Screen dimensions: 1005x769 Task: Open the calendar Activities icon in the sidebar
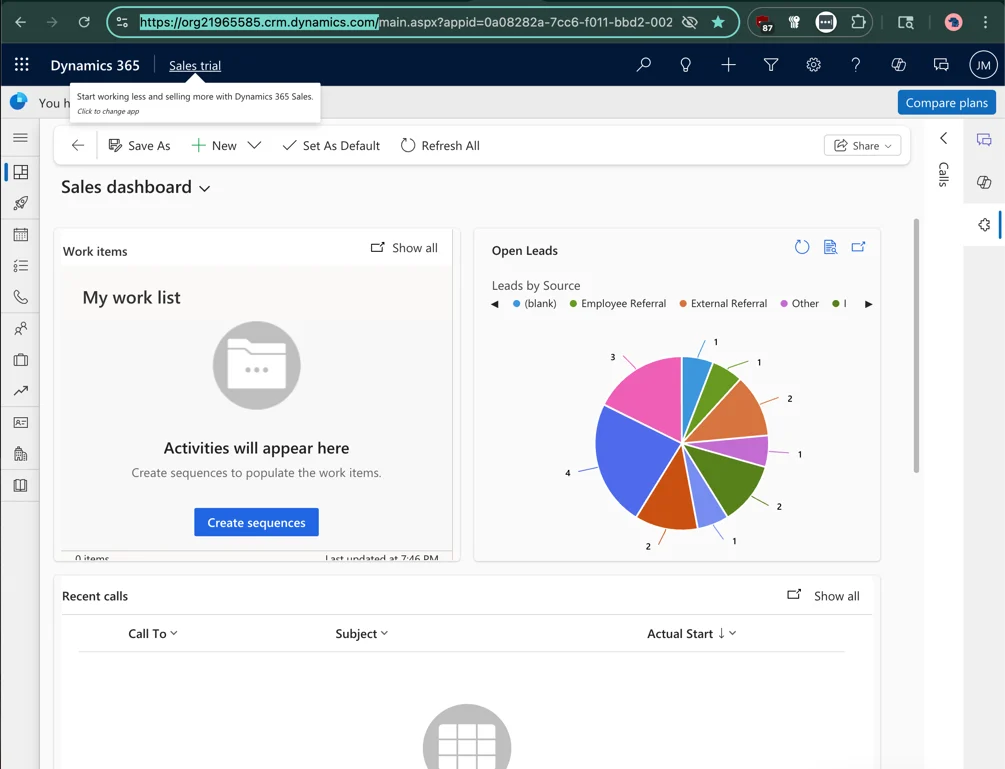point(19,234)
